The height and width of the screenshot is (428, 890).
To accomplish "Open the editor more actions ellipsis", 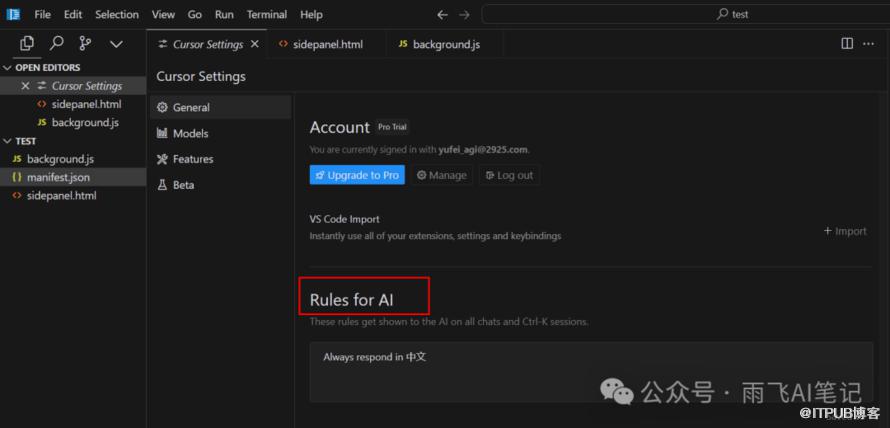I will [868, 44].
